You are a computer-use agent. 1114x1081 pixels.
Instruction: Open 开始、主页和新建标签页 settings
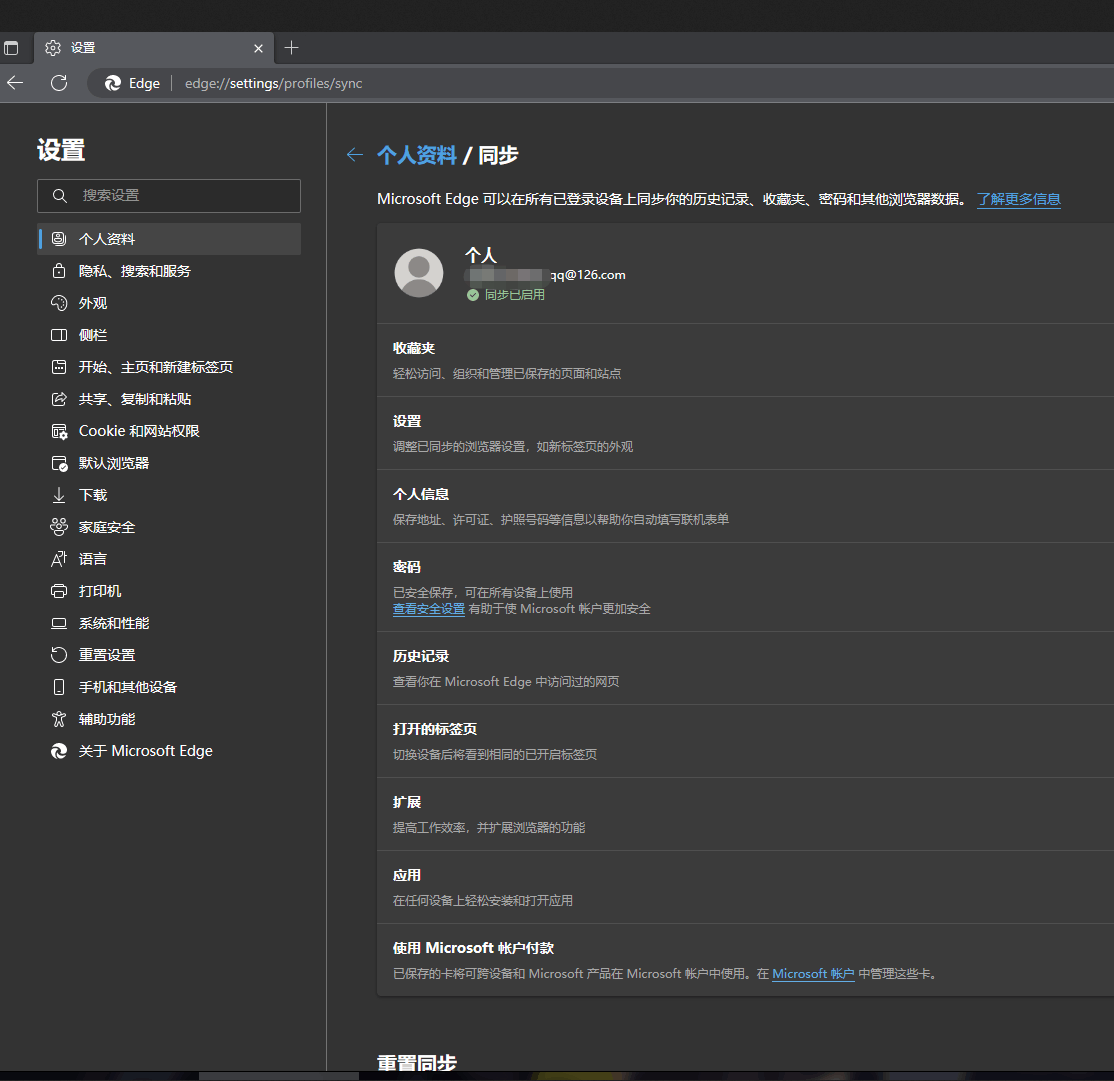point(169,367)
